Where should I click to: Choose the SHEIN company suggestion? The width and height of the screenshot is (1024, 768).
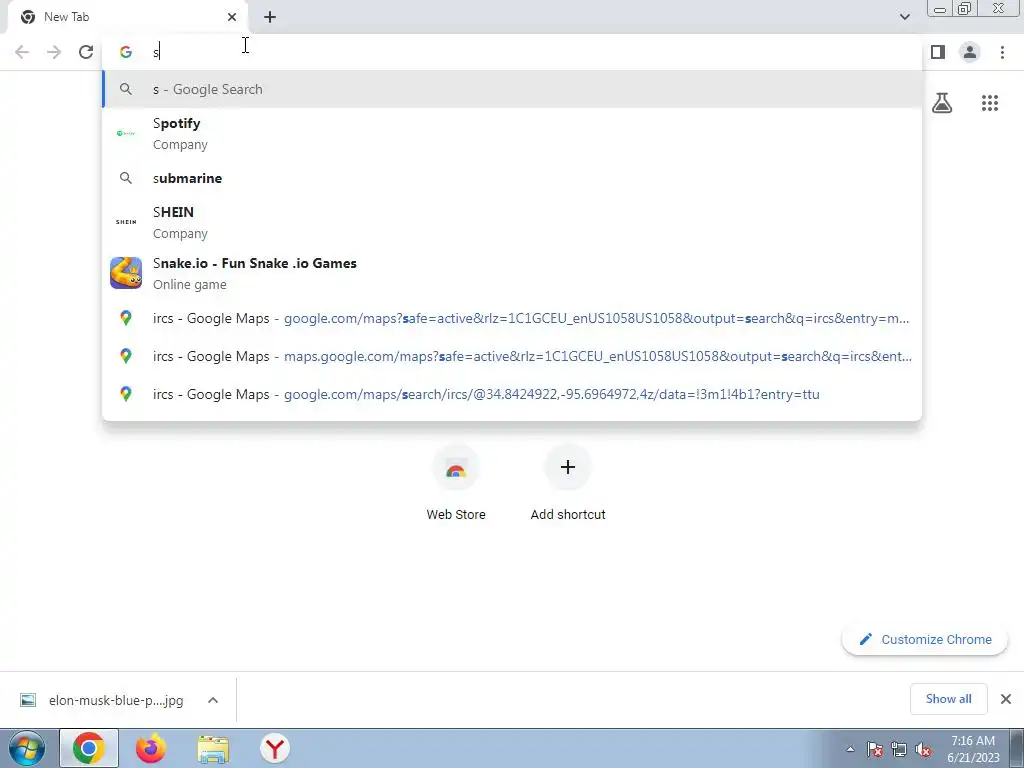[x=512, y=222]
